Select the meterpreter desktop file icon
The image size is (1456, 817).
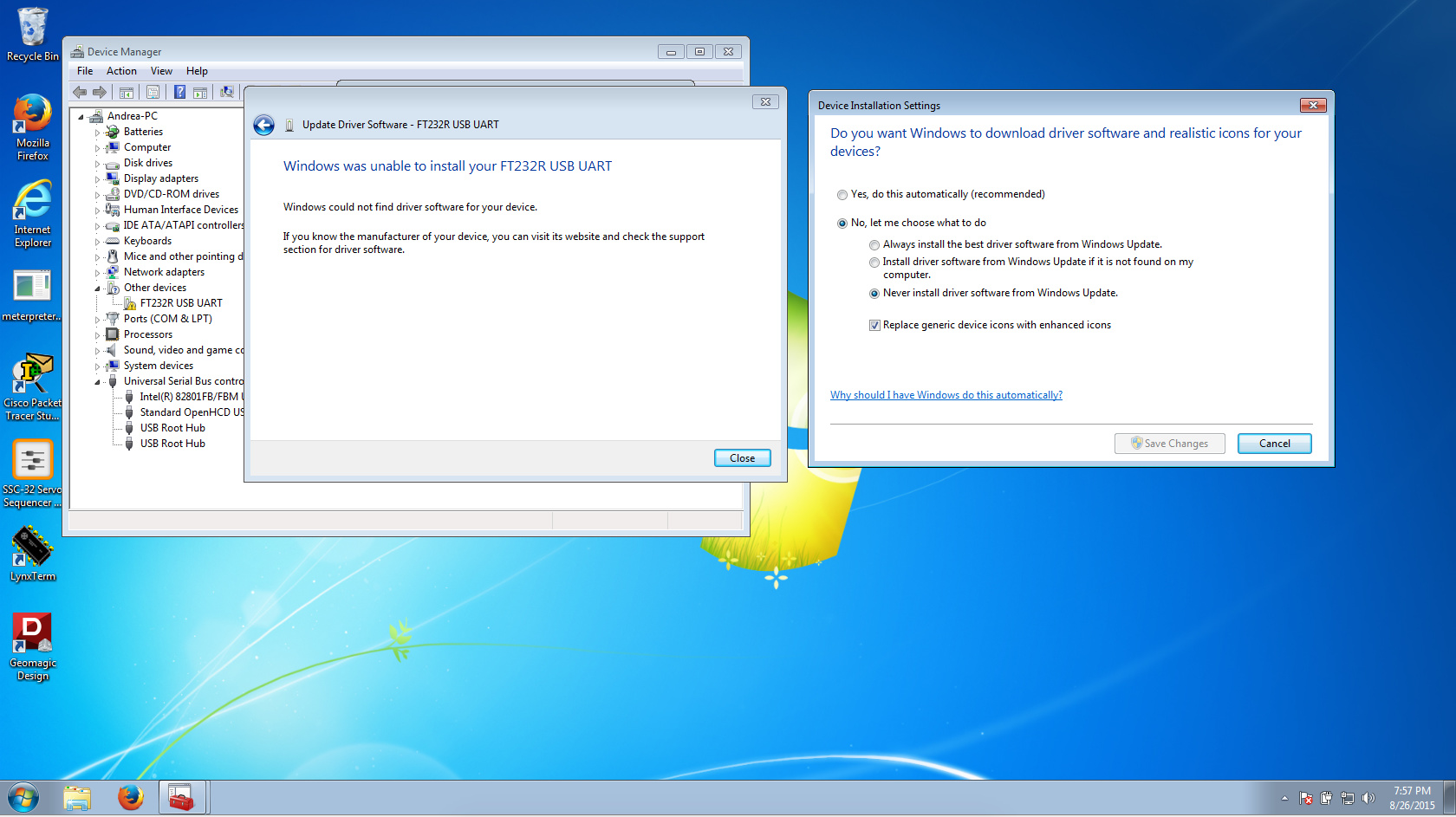(33, 295)
